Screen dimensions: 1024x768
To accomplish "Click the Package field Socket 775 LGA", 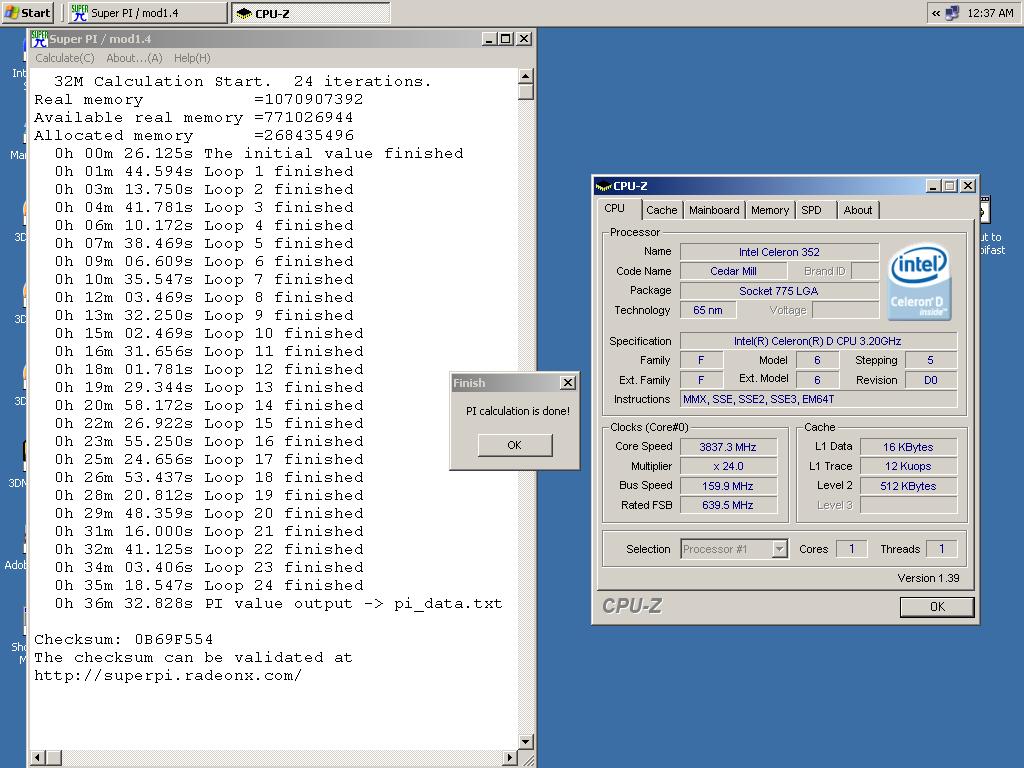I will (x=779, y=291).
